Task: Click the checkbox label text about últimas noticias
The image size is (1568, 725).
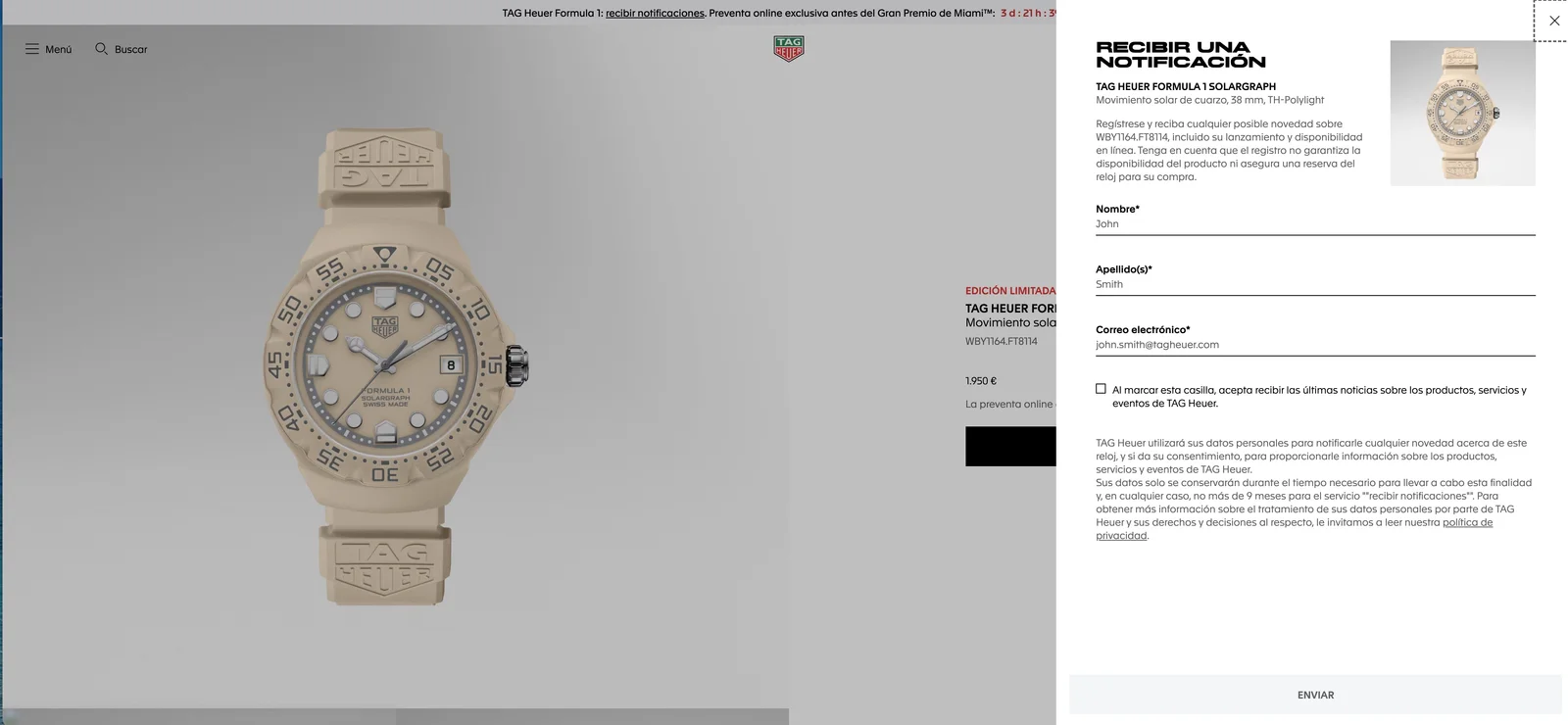Action: click(1319, 397)
